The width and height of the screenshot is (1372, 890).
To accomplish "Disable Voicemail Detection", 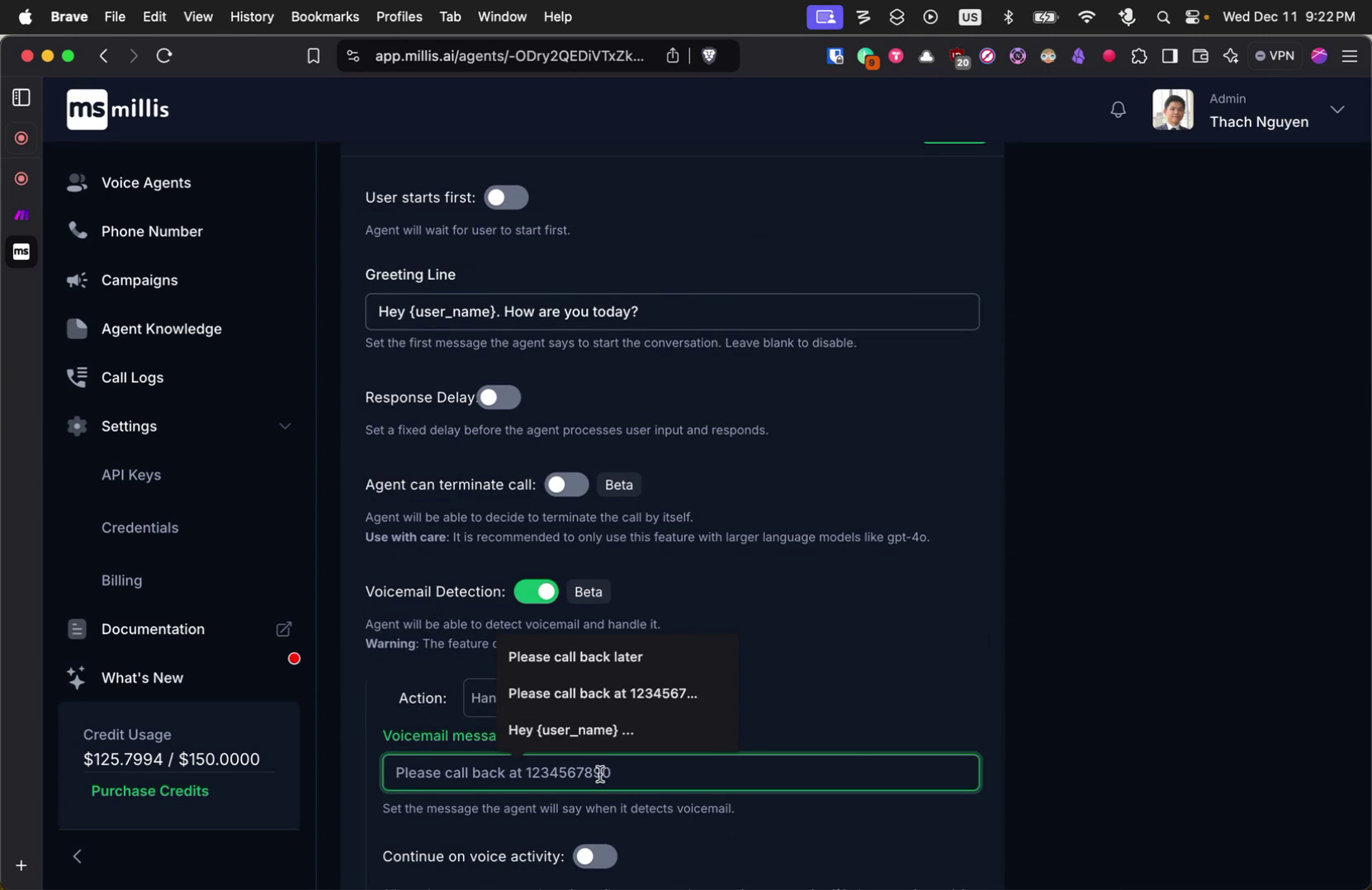I will point(536,592).
